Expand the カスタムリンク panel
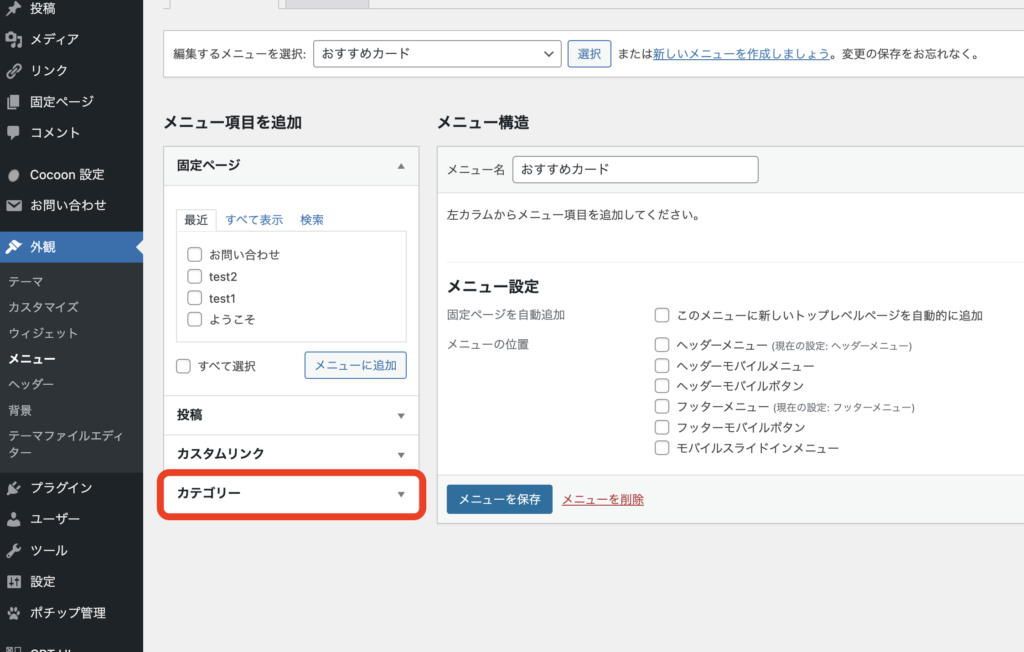 [x=291, y=454]
